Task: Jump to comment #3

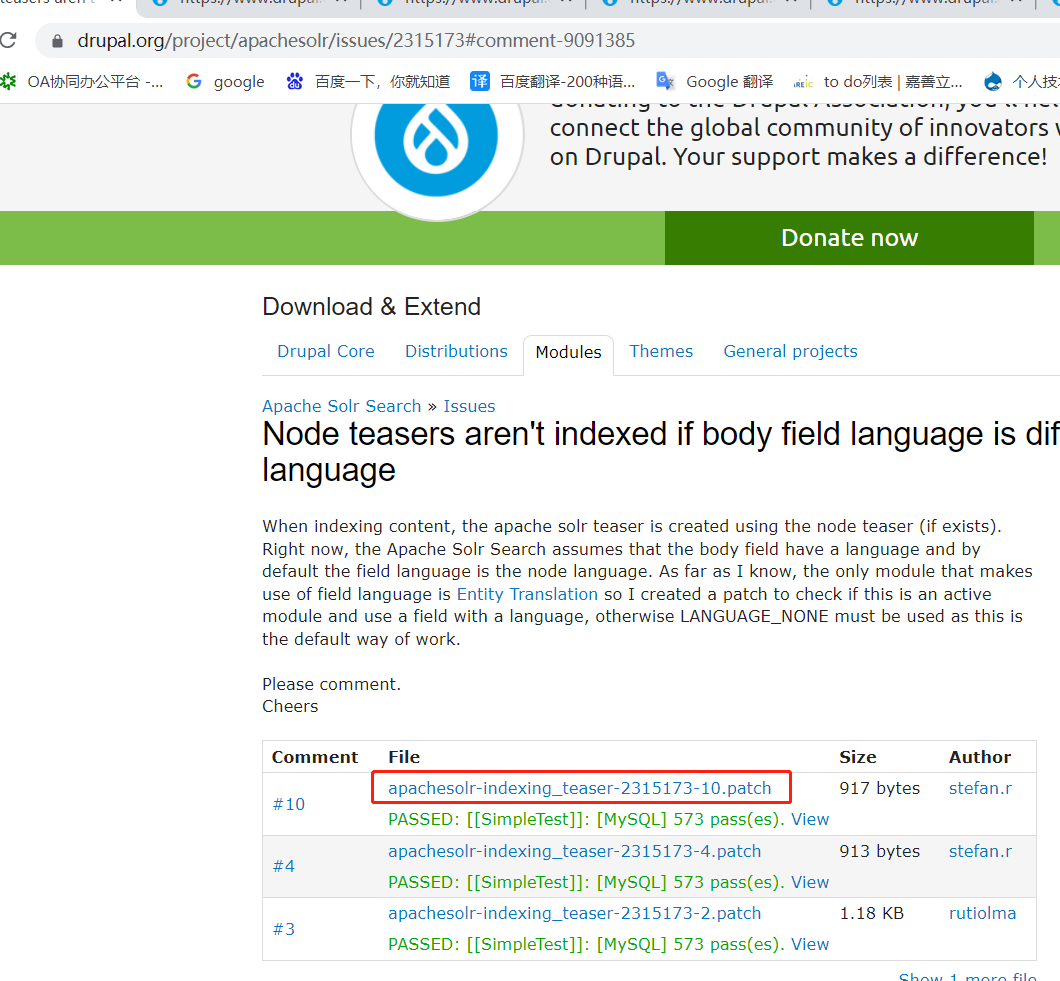Action: click(x=284, y=930)
